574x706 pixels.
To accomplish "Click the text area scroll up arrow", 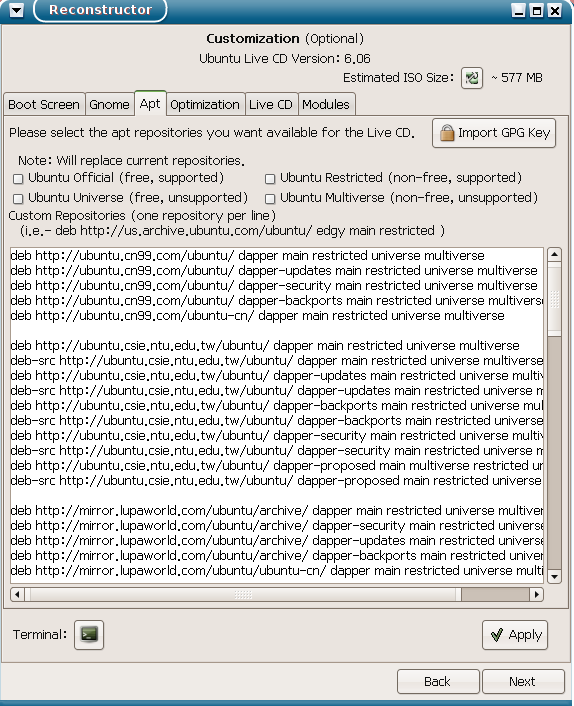I will [x=554, y=255].
